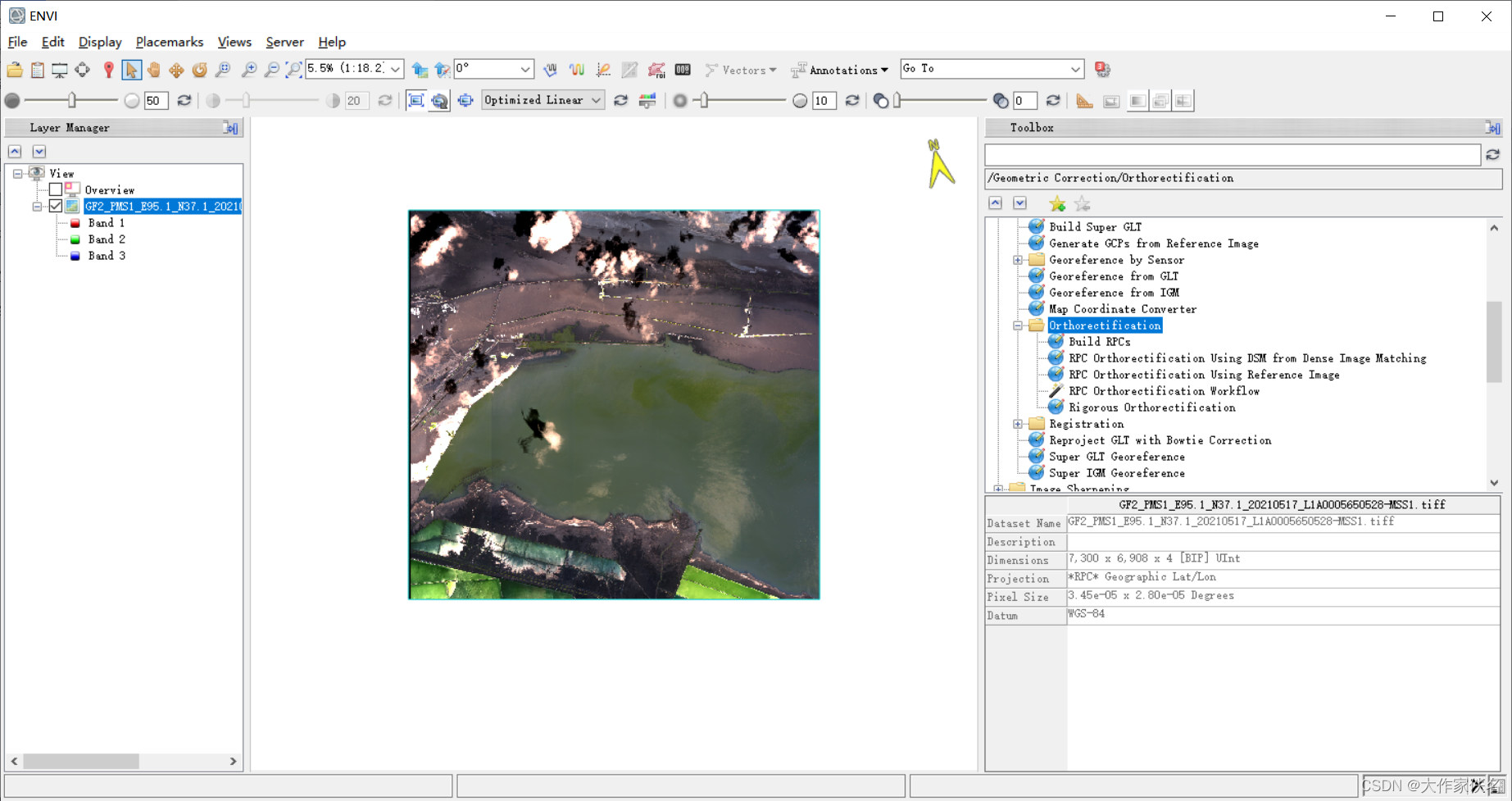Screen dimensions: 1512x801
Task: Open the Display menu
Action: [x=100, y=42]
